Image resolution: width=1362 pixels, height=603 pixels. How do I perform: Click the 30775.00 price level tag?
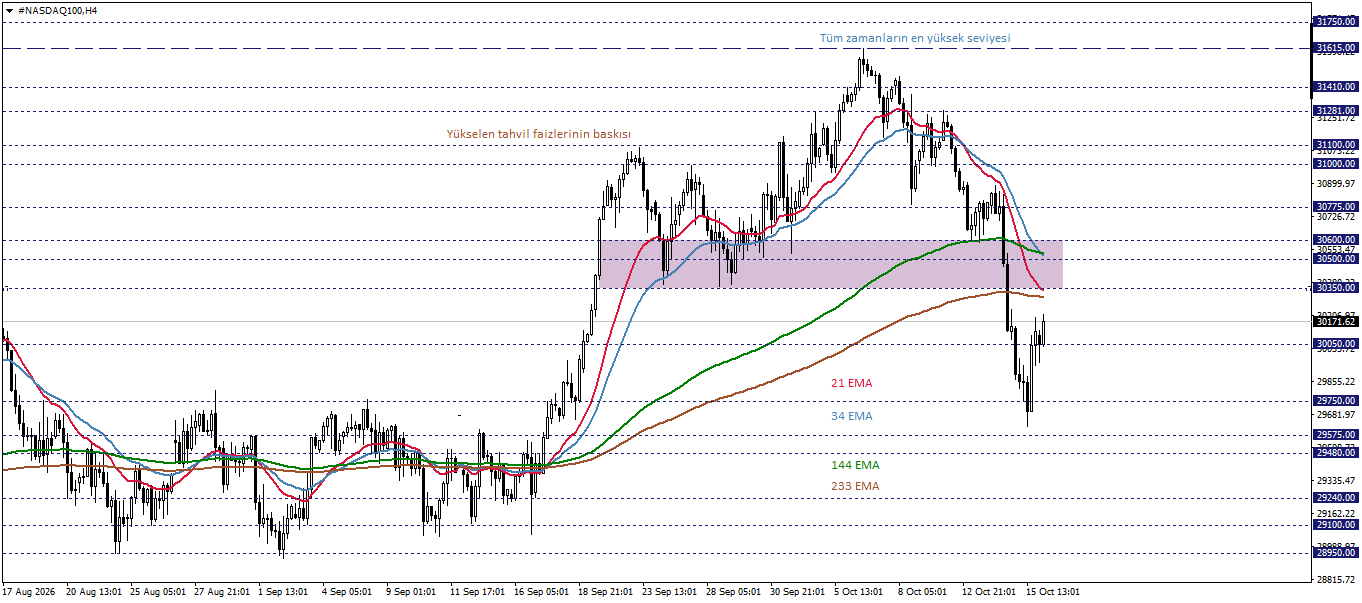1335,207
